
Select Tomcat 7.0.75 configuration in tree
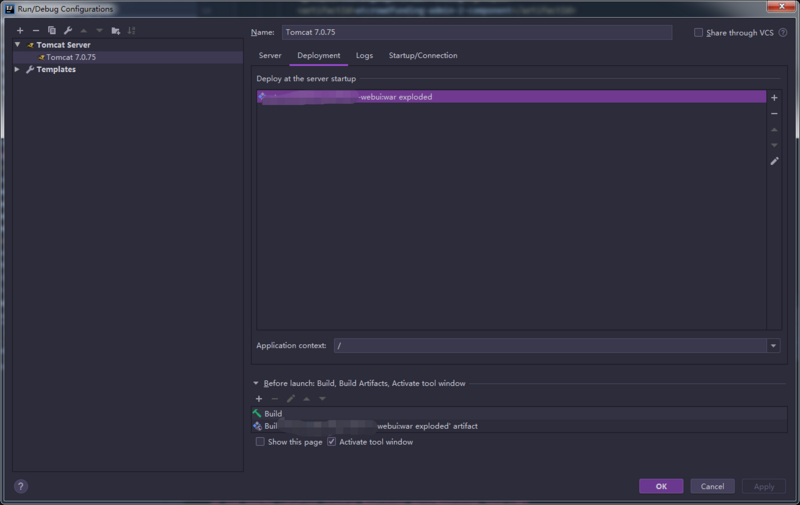(x=128, y=57)
